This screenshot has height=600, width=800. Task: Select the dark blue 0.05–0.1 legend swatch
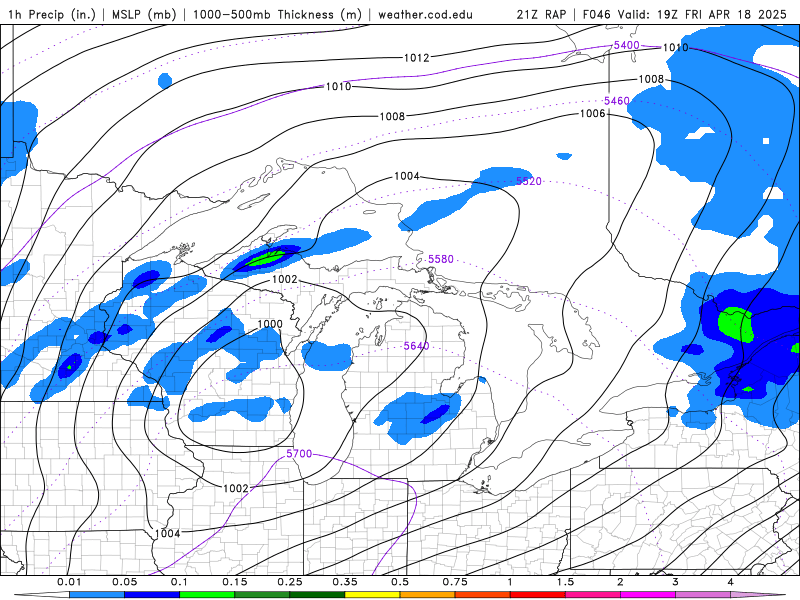152,595
